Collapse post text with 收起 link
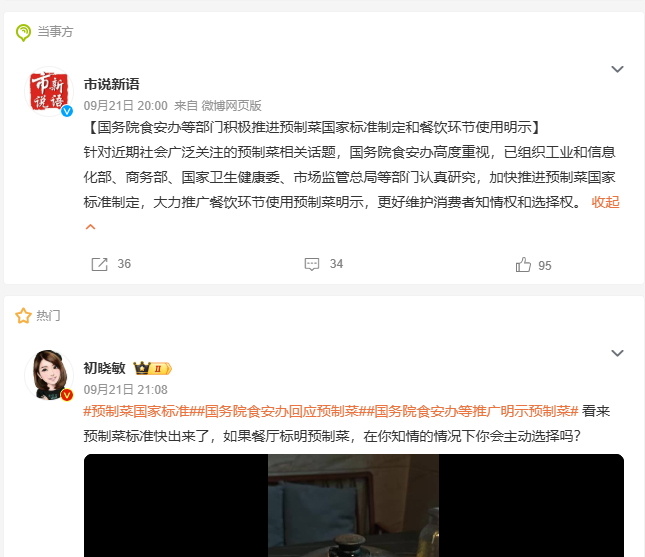This screenshot has height=557, width=645. pos(605,202)
